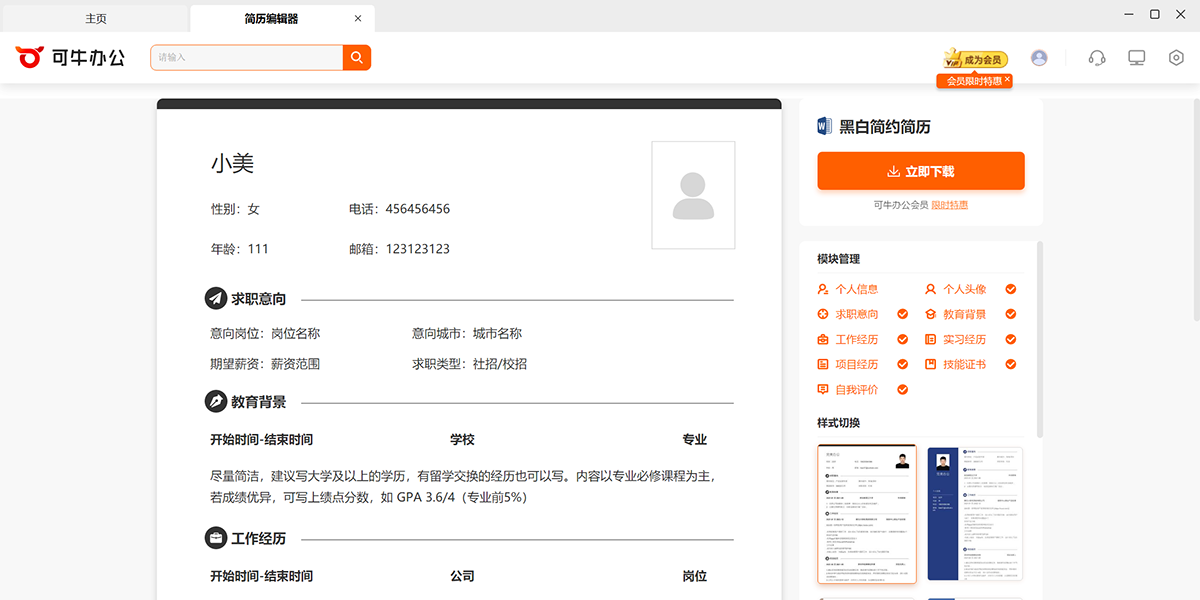Screen dimensions: 1200x600
Task: Click 实习经历 module icon
Action: [931, 339]
